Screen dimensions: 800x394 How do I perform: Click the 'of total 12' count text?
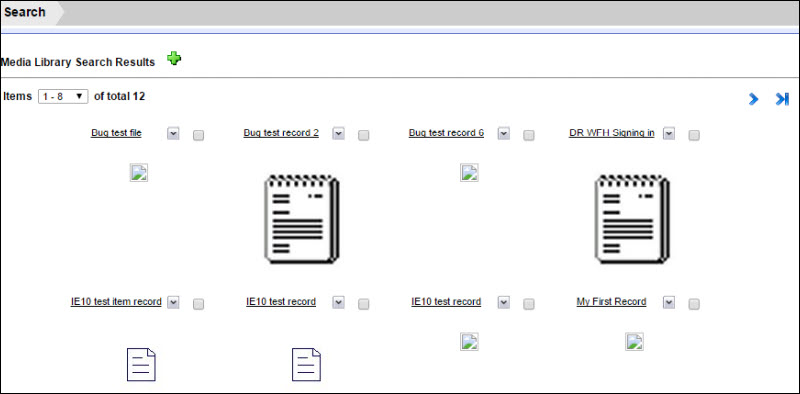click(x=119, y=96)
